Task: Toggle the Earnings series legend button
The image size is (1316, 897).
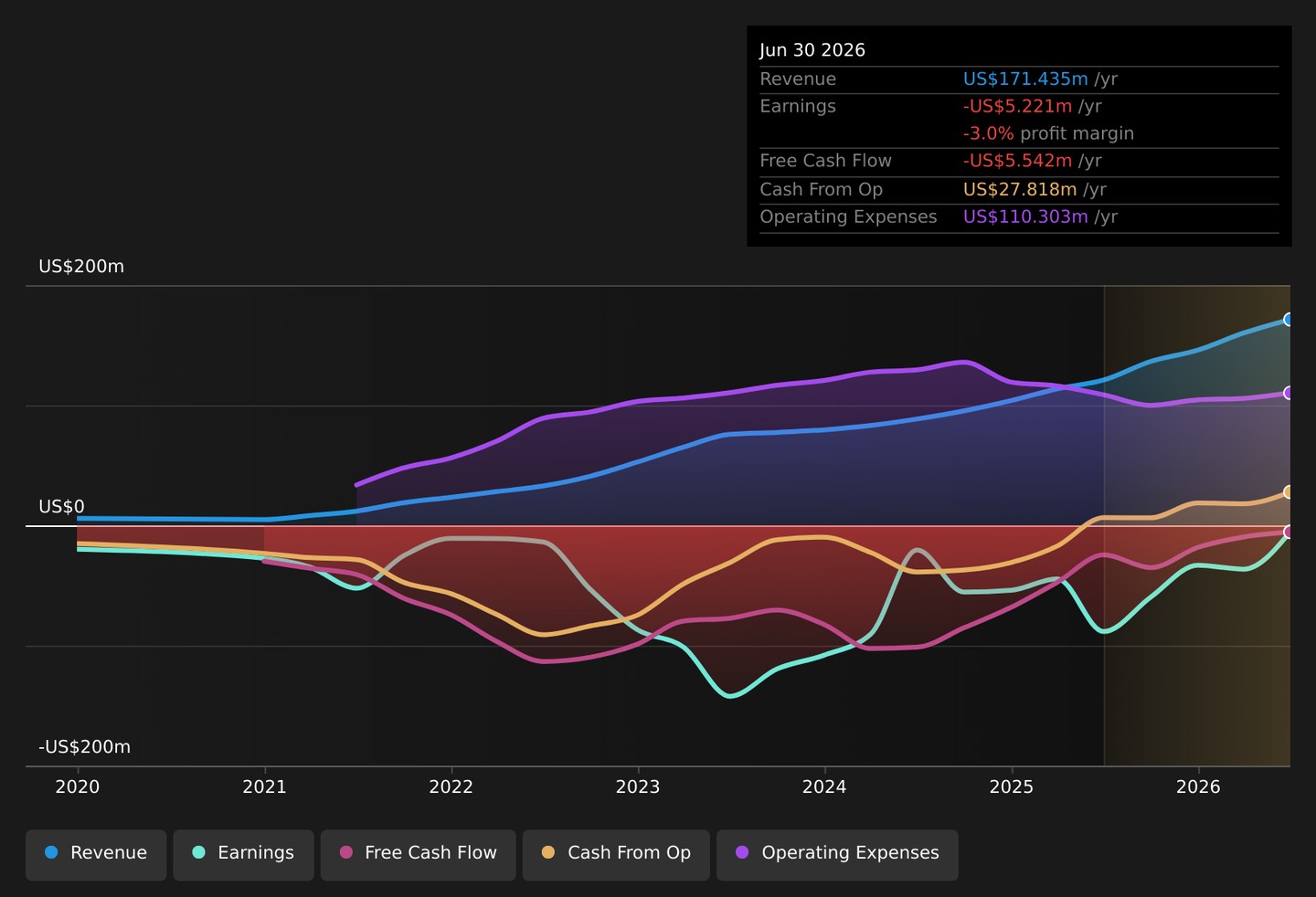Action: (243, 853)
